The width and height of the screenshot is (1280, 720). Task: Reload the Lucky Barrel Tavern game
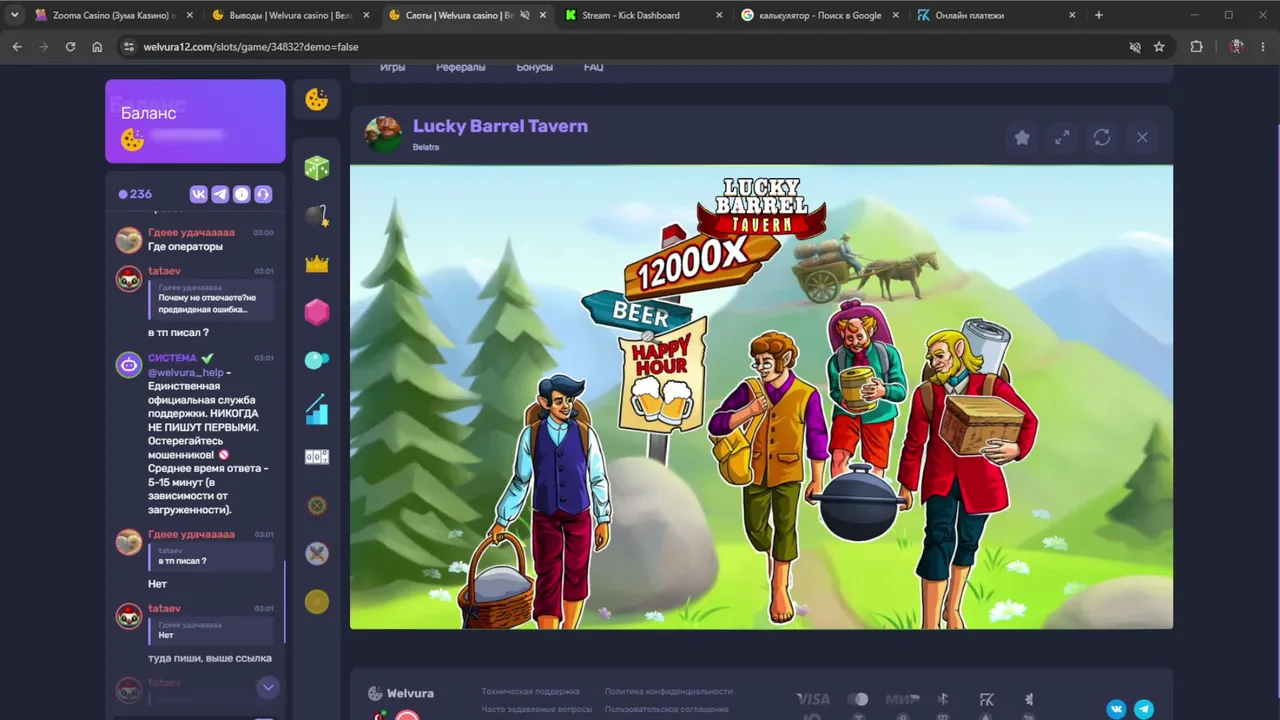coord(1102,138)
